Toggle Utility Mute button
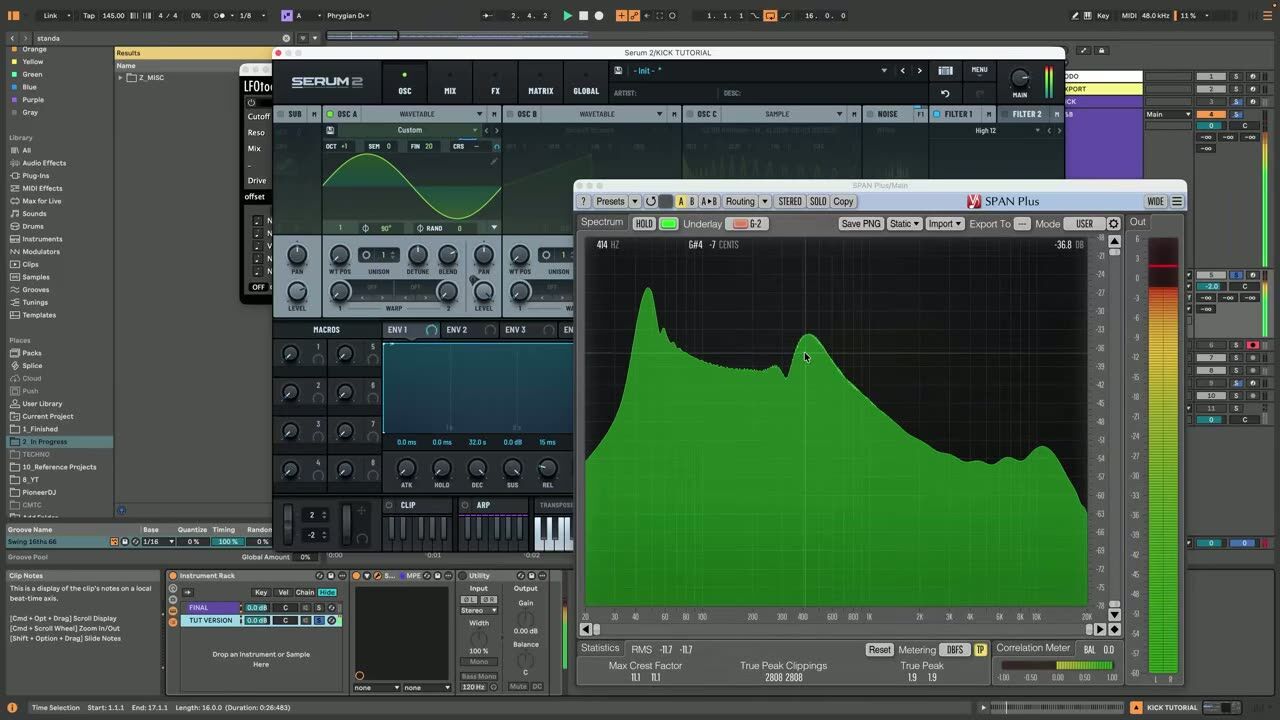1280x720 pixels. click(517, 687)
